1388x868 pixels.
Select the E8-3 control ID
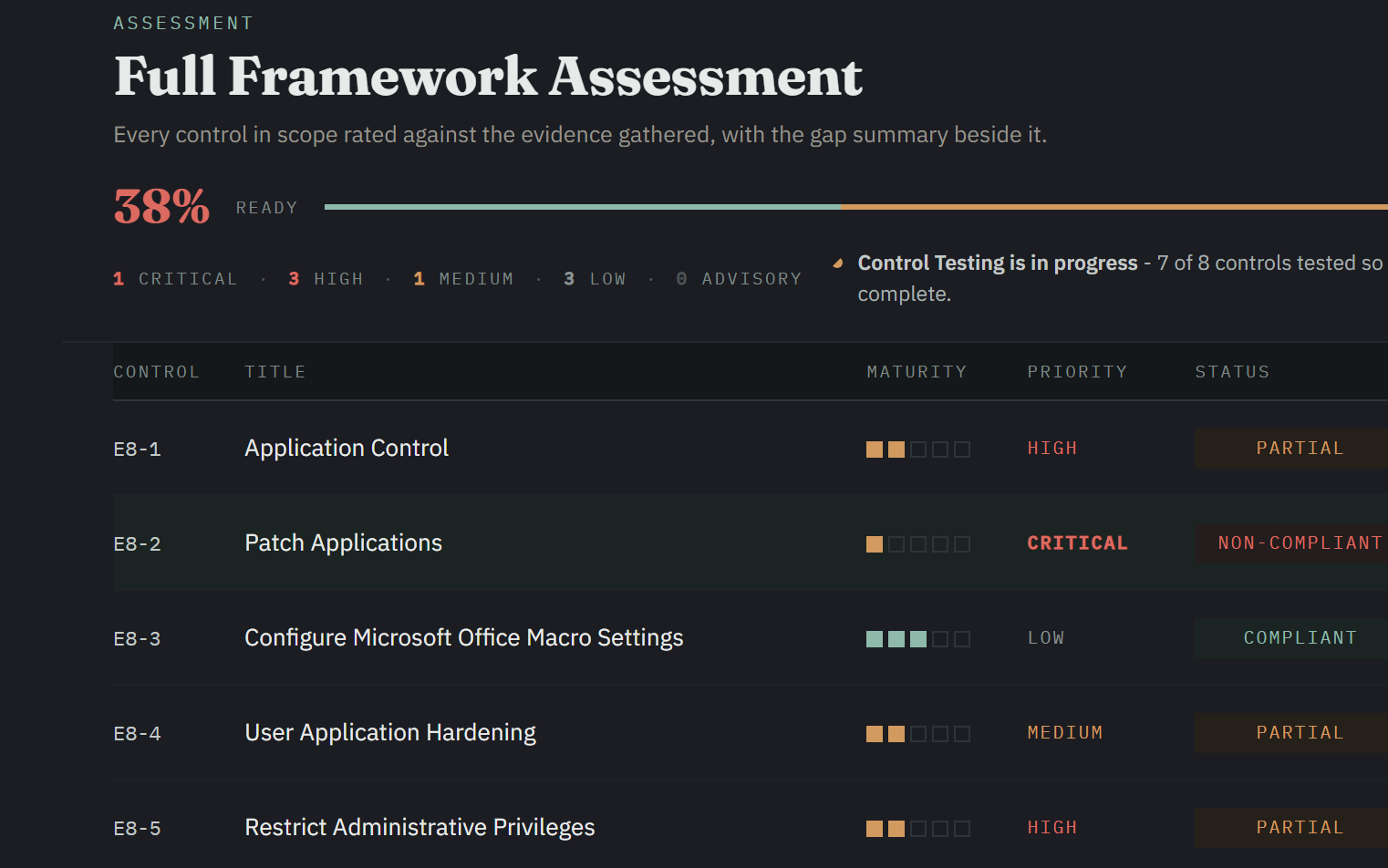(x=137, y=639)
